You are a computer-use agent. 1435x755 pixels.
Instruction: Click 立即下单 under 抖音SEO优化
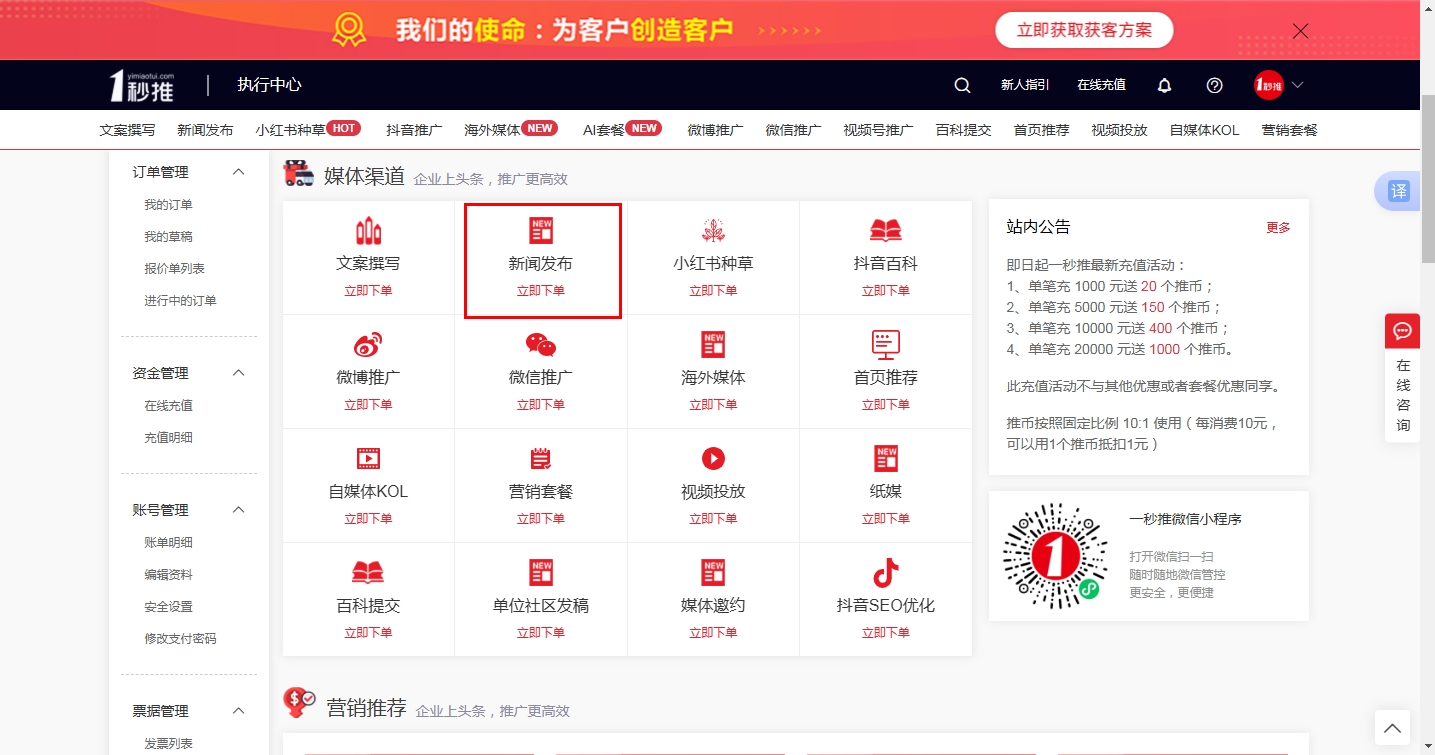pos(886,633)
